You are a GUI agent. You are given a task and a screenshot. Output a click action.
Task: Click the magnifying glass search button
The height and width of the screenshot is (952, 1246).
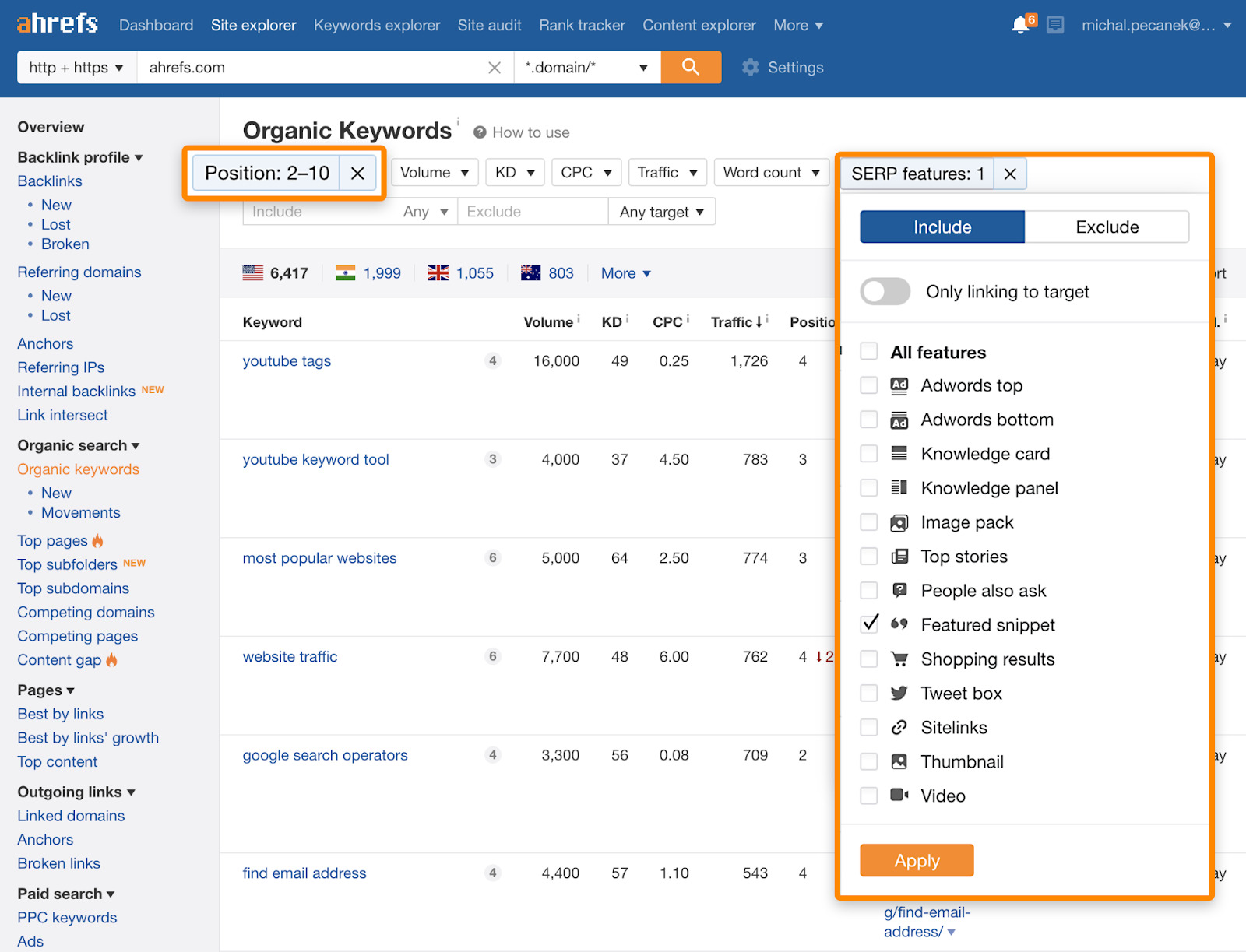[690, 67]
